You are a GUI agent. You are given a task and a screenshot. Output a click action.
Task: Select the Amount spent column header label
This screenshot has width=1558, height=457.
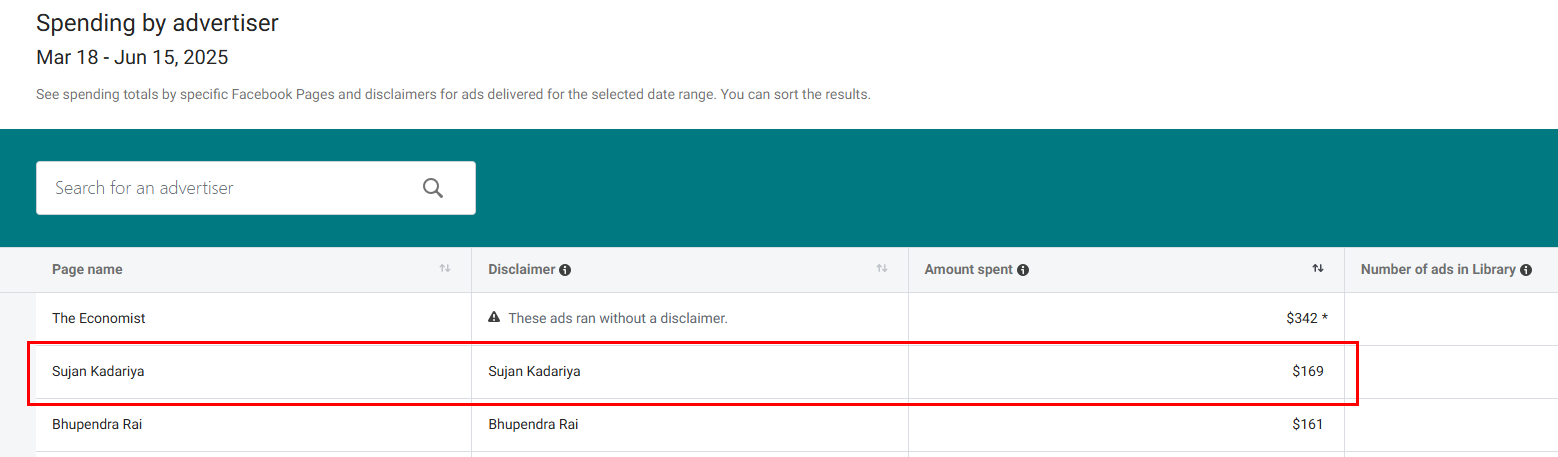pos(969,270)
